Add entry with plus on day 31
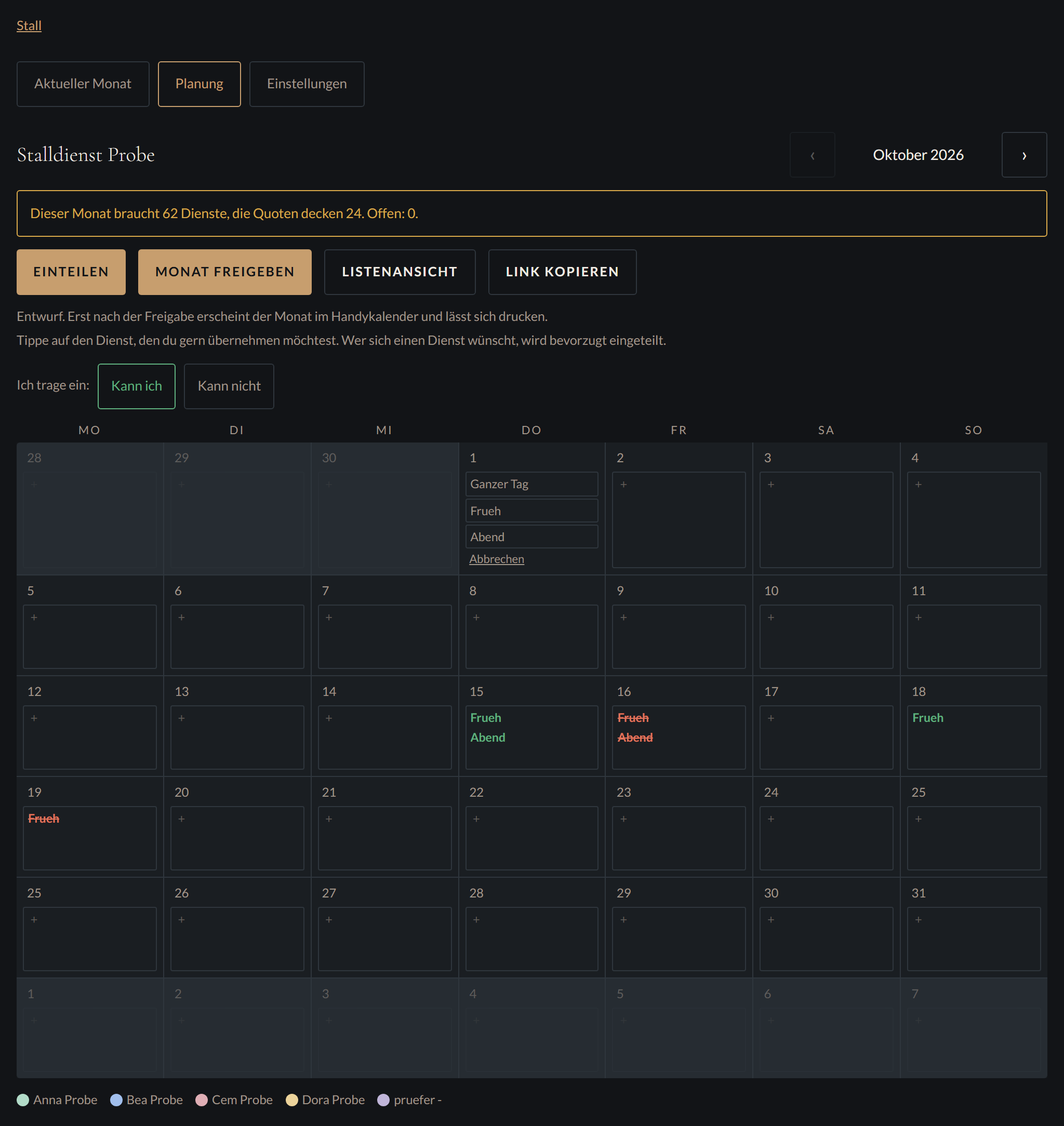 [974, 940]
